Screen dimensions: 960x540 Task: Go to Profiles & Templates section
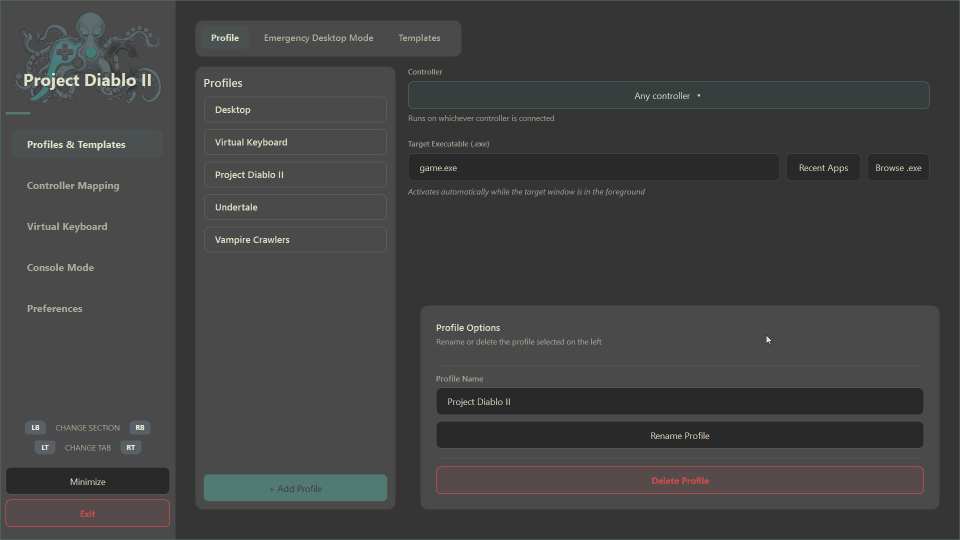click(x=88, y=144)
